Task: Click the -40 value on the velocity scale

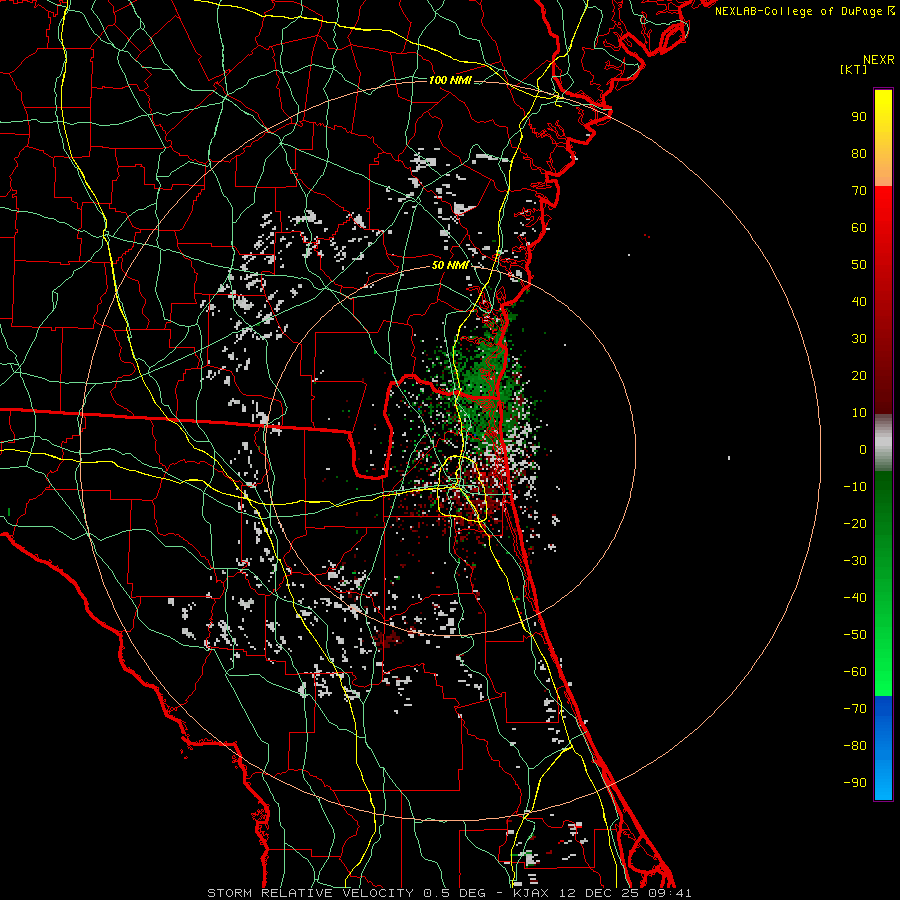Action: [x=855, y=598]
